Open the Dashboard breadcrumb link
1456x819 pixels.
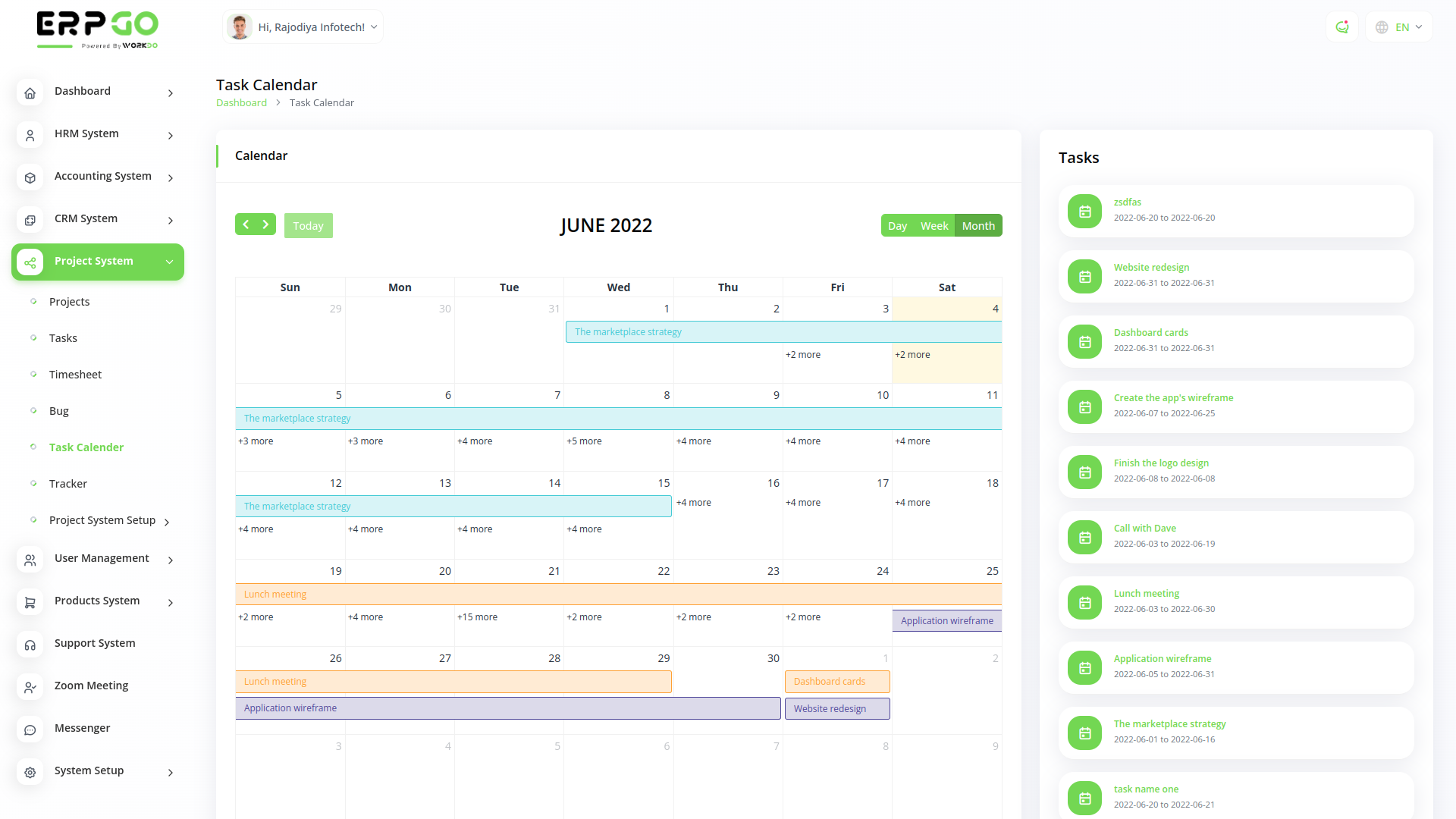tap(241, 102)
